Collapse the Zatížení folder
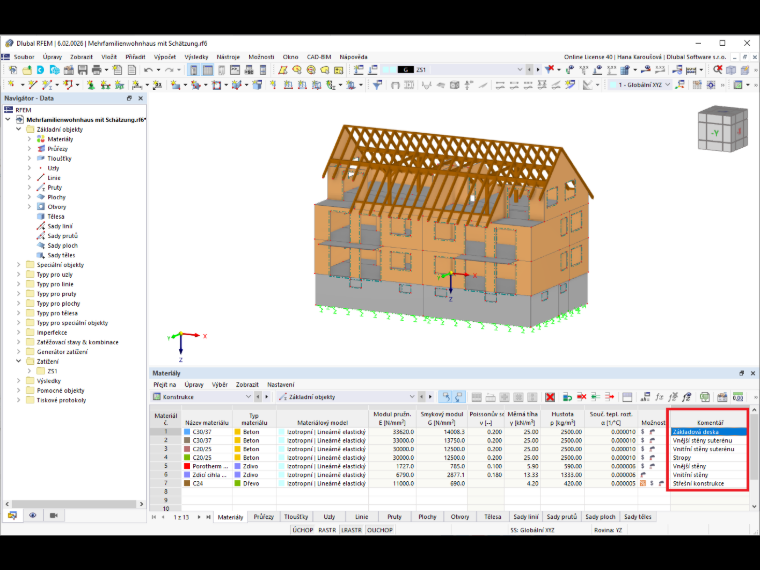Image resolution: width=760 pixels, height=570 pixels. [x=18, y=362]
